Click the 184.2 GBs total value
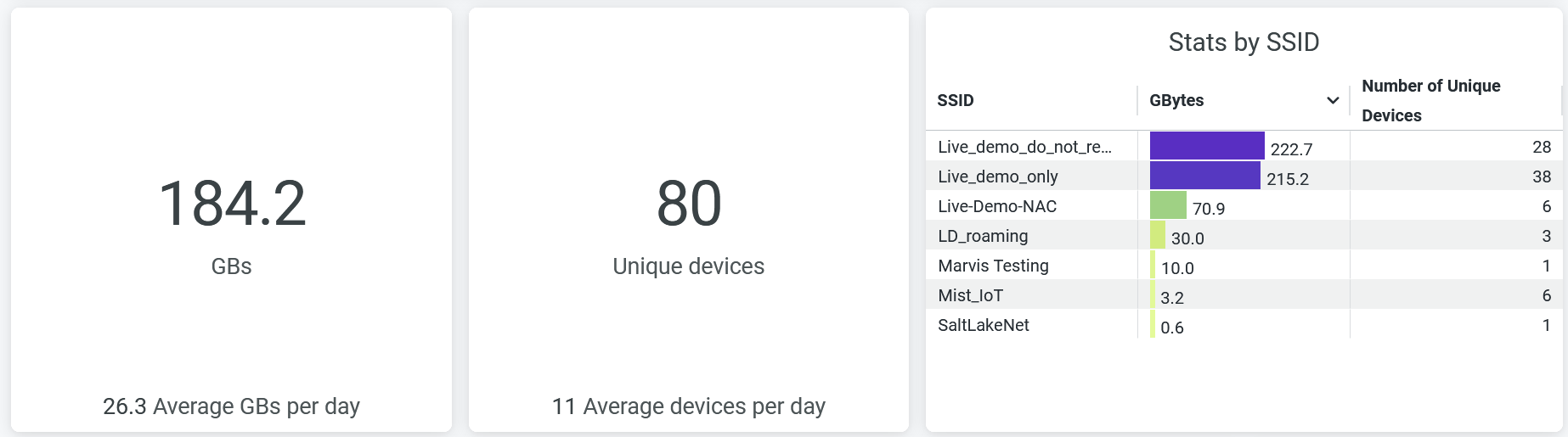This screenshot has width=1568, height=437. 232,204
